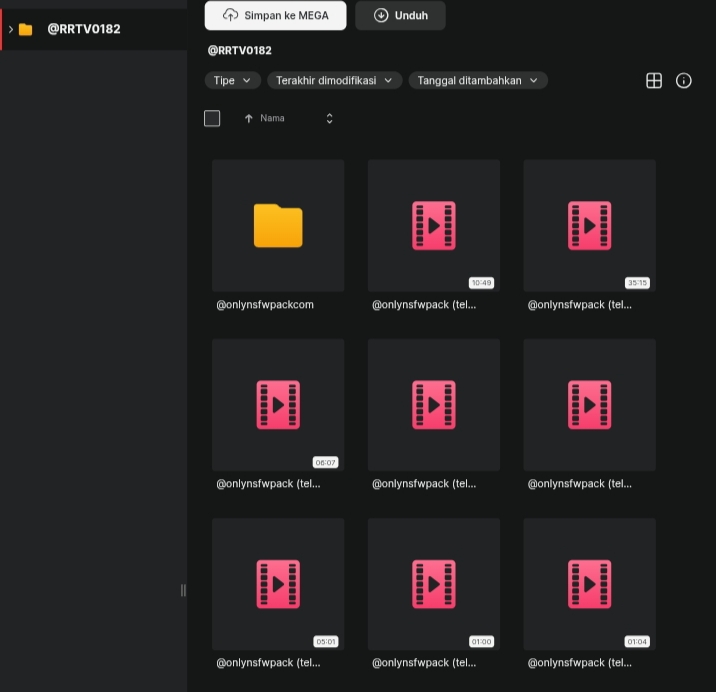Select the video with 06:07 duration
Viewport: 716px width, 692px height.
point(278,405)
